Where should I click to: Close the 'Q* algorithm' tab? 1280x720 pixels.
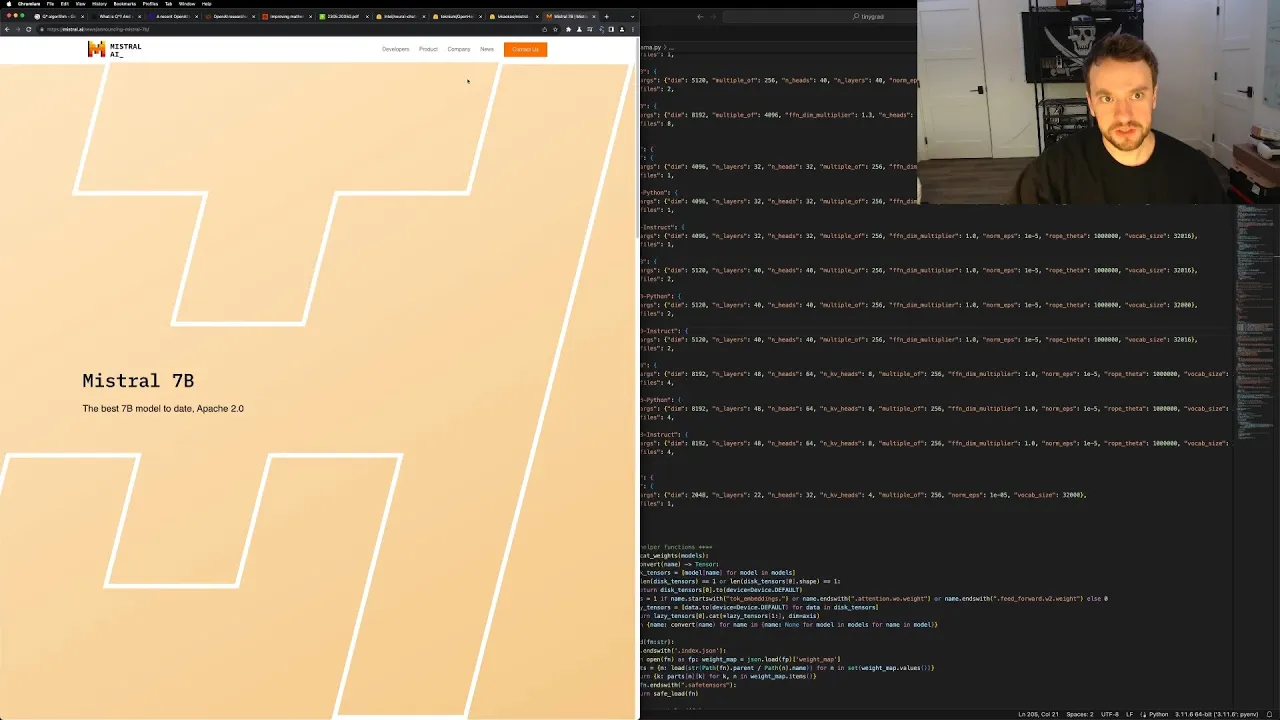coord(82,16)
